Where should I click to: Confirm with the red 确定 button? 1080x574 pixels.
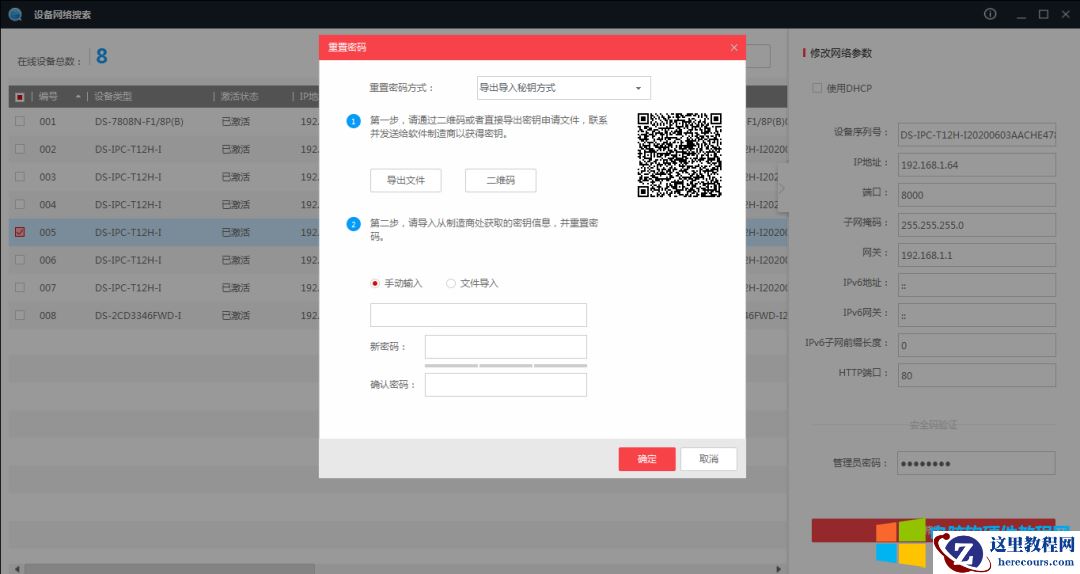647,459
